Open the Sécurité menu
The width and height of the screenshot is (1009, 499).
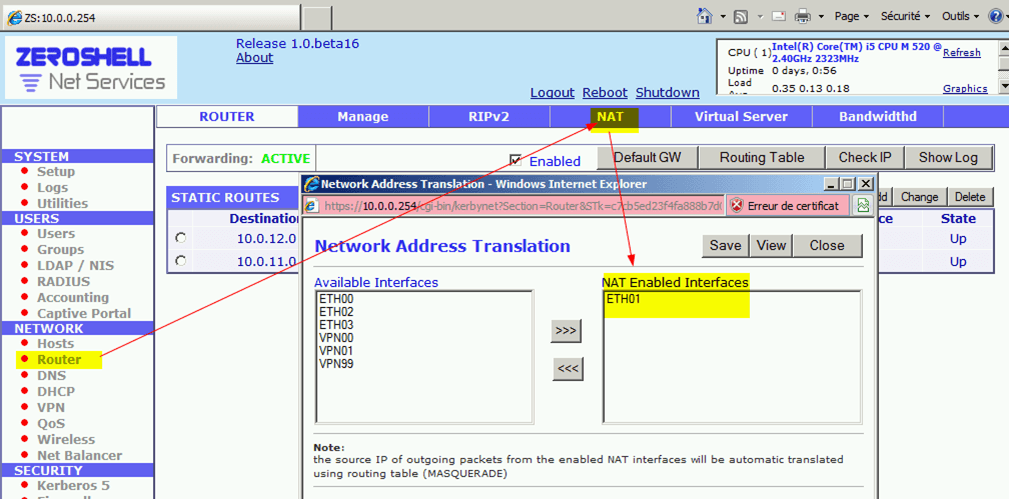point(905,17)
